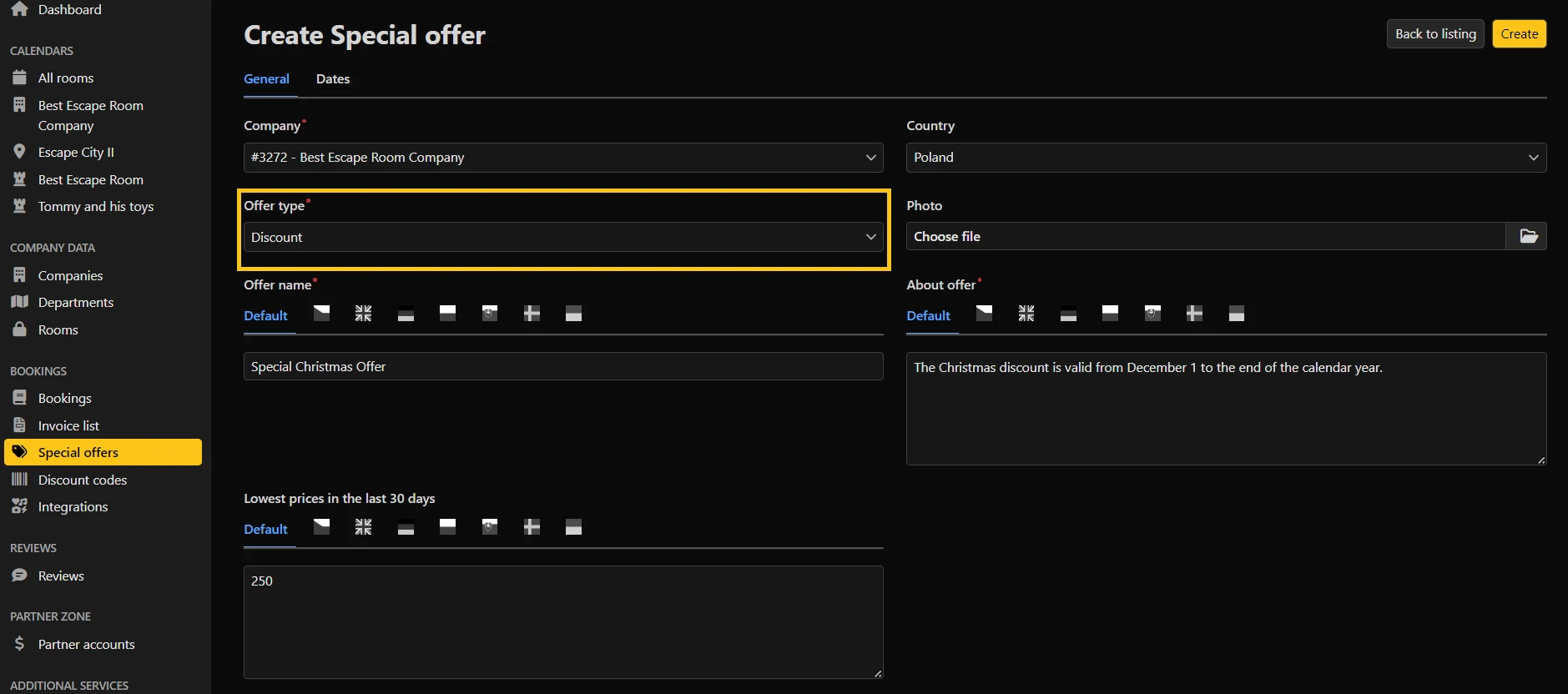Screen dimensions: 1568x694
Task: Click the Create button
Action: [x=1518, y=34]
